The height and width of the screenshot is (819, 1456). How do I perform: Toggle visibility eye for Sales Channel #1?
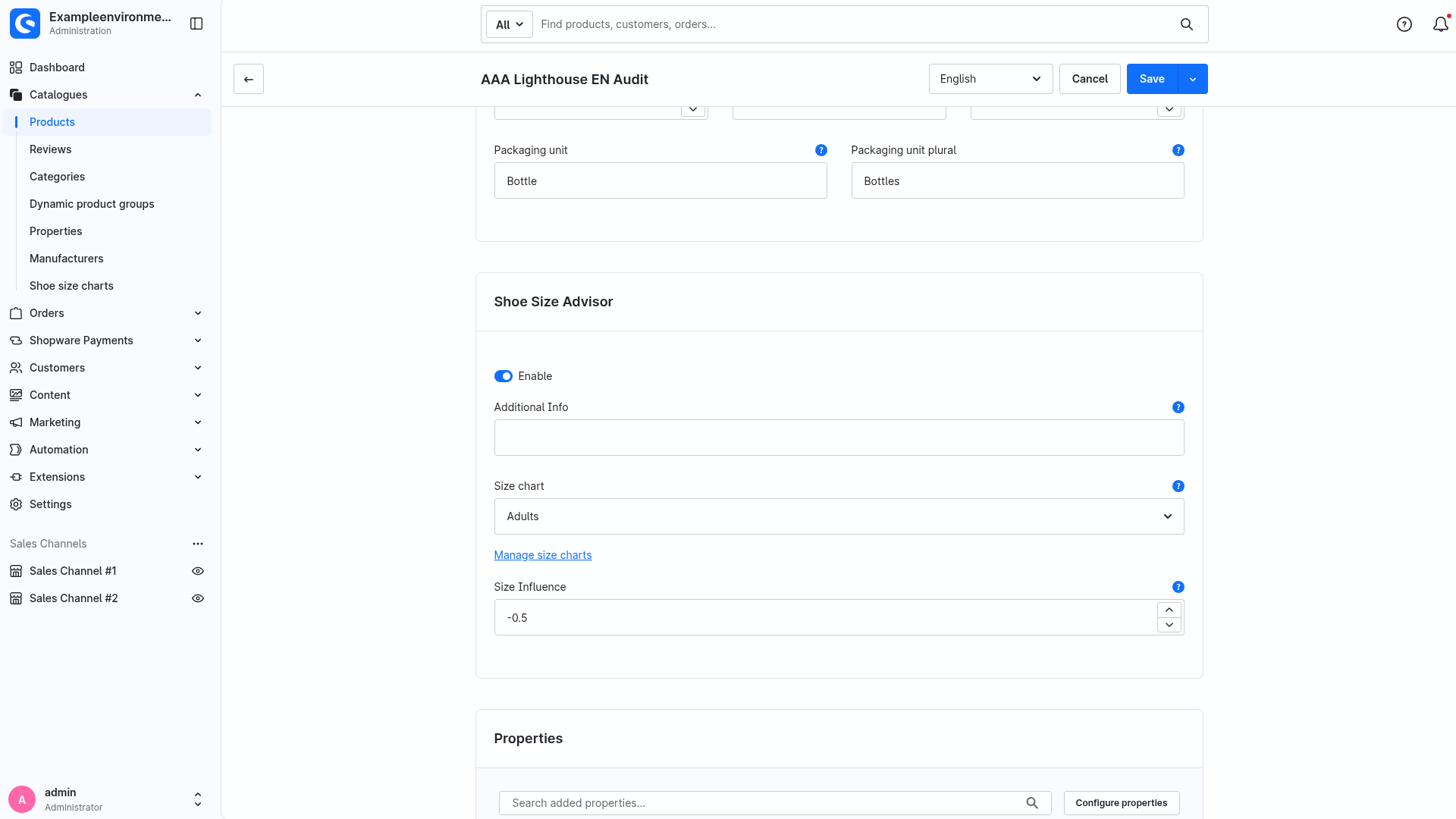(198, 571)
